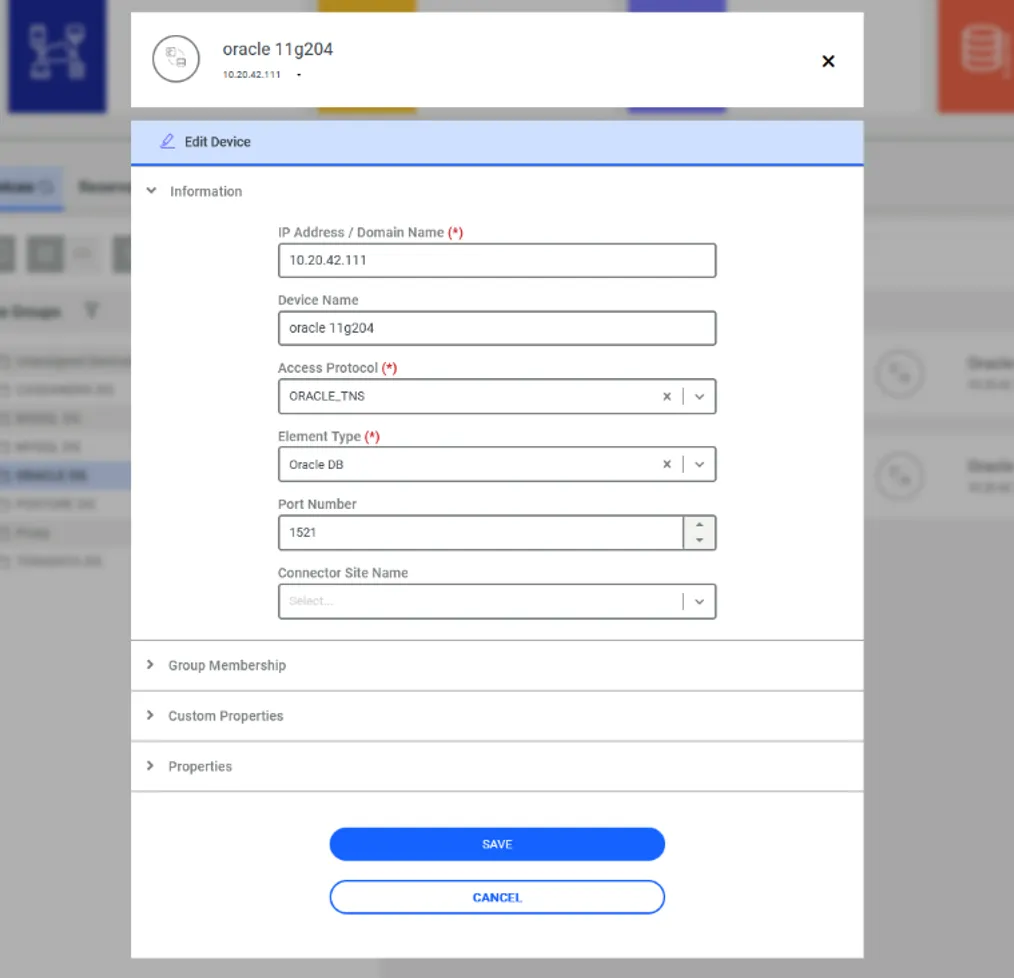Viewport: 1014px width, 978px height.
Task: Click the IP Address / Domain Name field
Action: (x=497, y=261)
